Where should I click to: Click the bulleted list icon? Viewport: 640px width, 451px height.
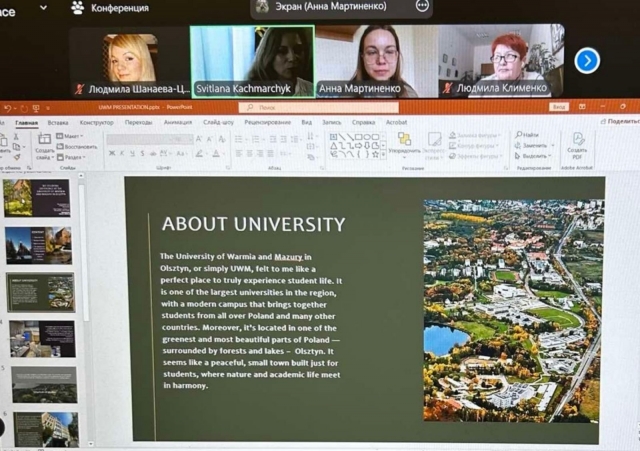pyautogui.click(x=239, y=140)
